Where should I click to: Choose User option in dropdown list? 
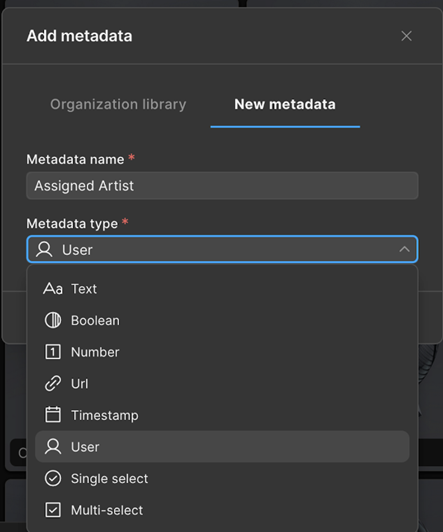(222, 447)
